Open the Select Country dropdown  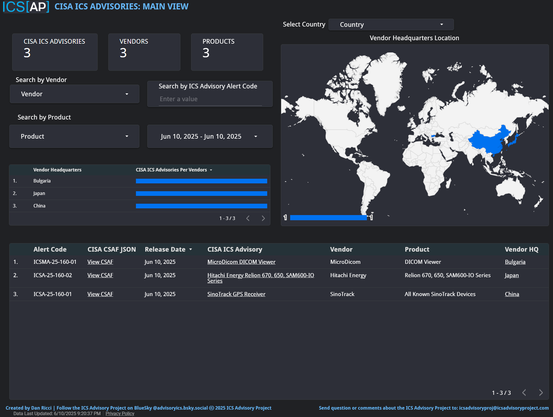391,24
